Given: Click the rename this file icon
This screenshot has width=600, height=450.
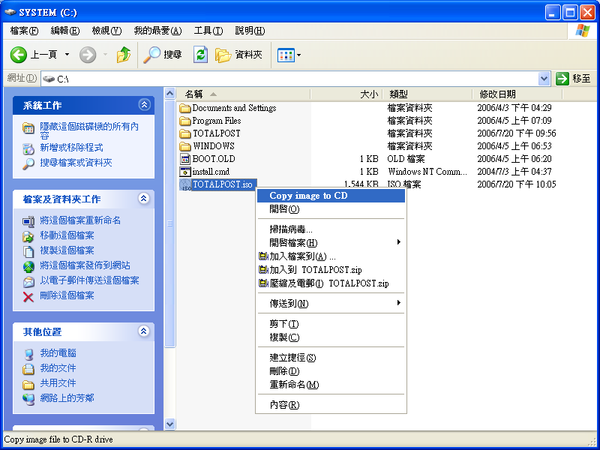Looking at the screenshot, I should tap(28, 222).
